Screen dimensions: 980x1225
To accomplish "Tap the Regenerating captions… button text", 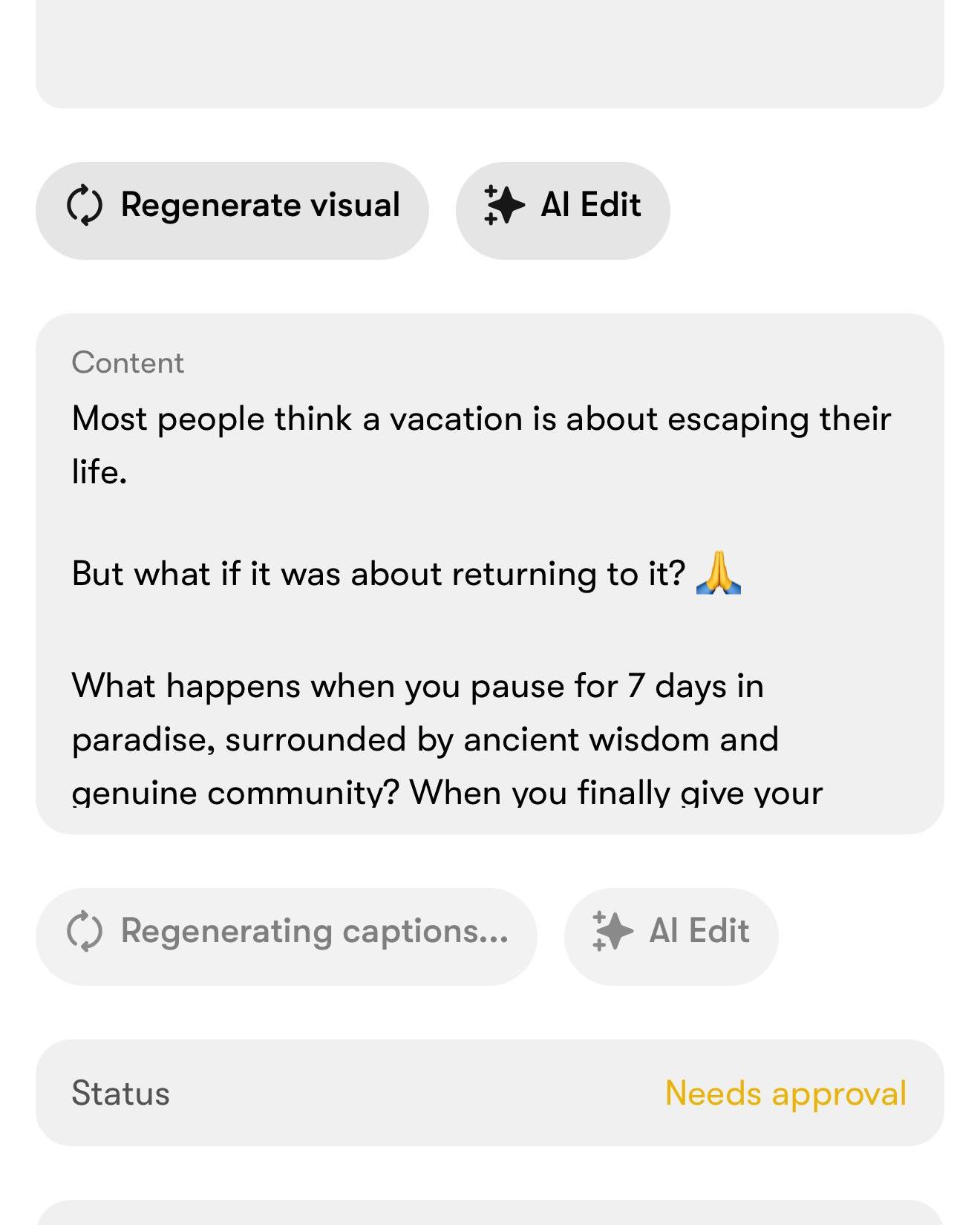I will [x=314, y=931].
